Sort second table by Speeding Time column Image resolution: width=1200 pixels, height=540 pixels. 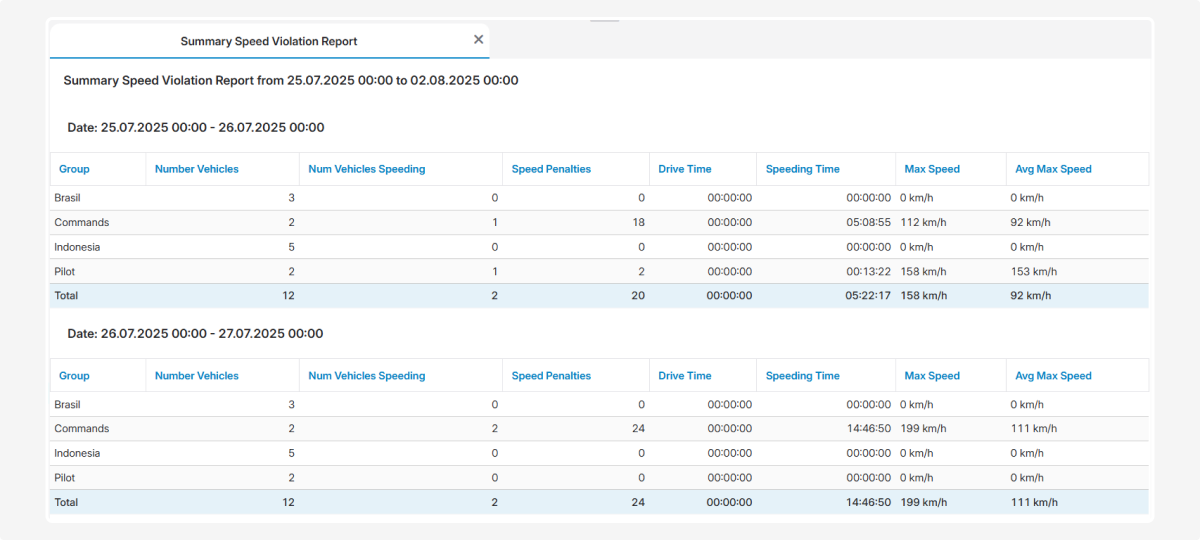(802, 376)
